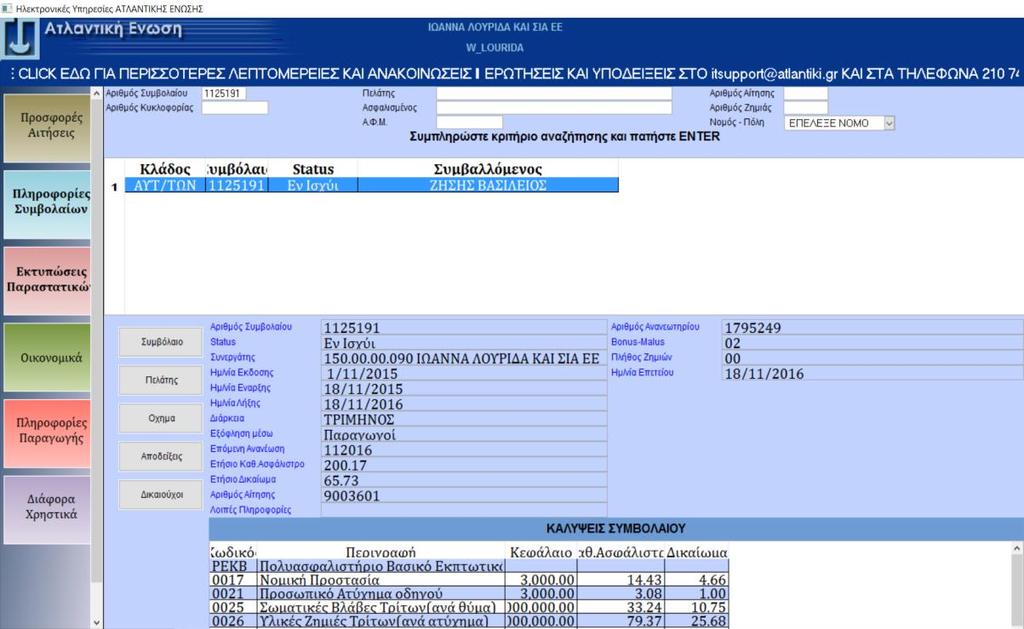Click the Πολυασφαλιστήριο Βασικό row
Screen dimensions: 1024x629
[x=469, y=566]
